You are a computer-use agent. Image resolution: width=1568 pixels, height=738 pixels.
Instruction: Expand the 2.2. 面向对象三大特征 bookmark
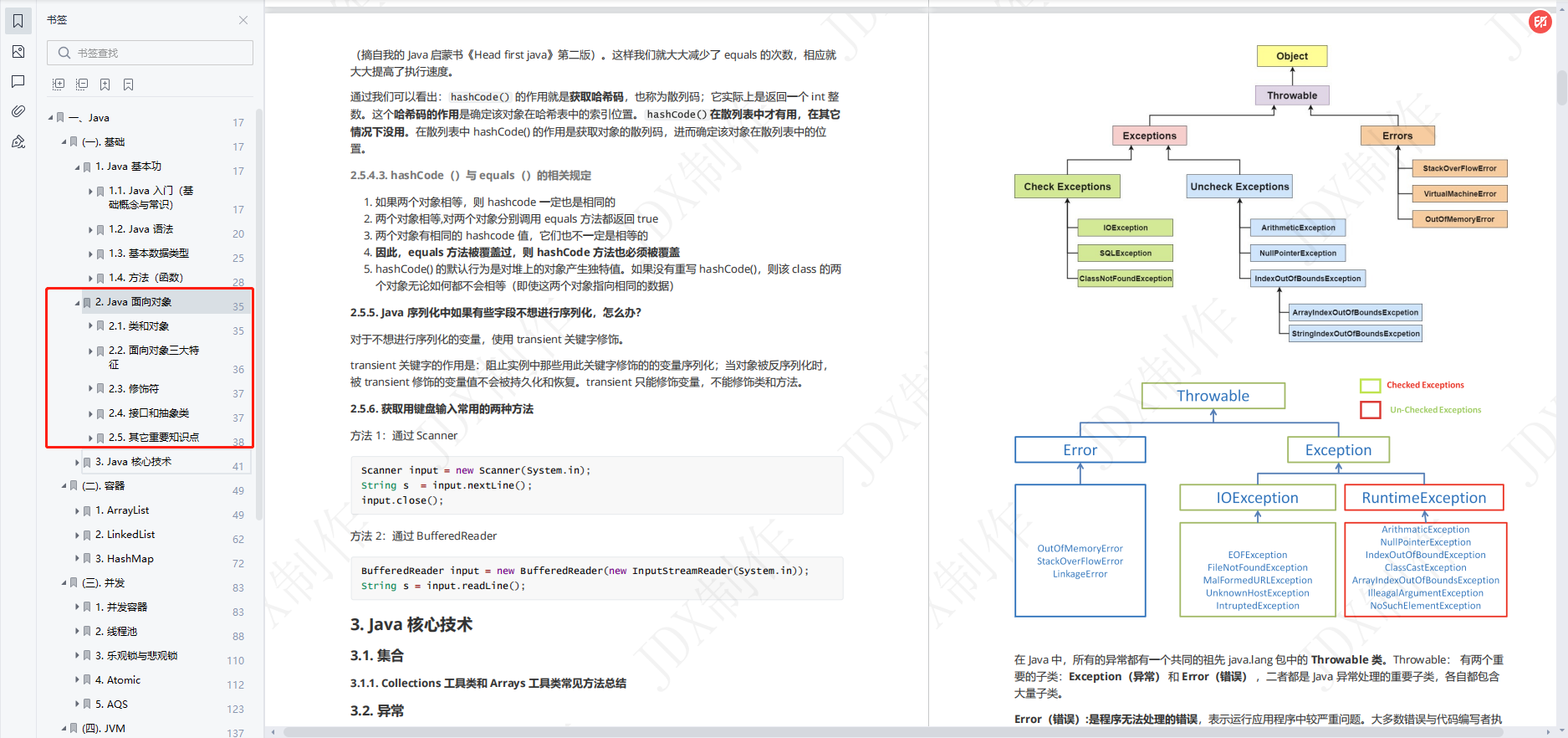coord(91,351)
